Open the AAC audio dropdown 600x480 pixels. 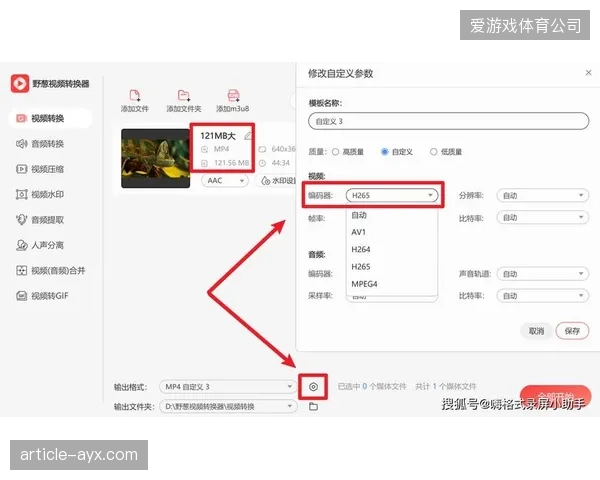(225, 181)
